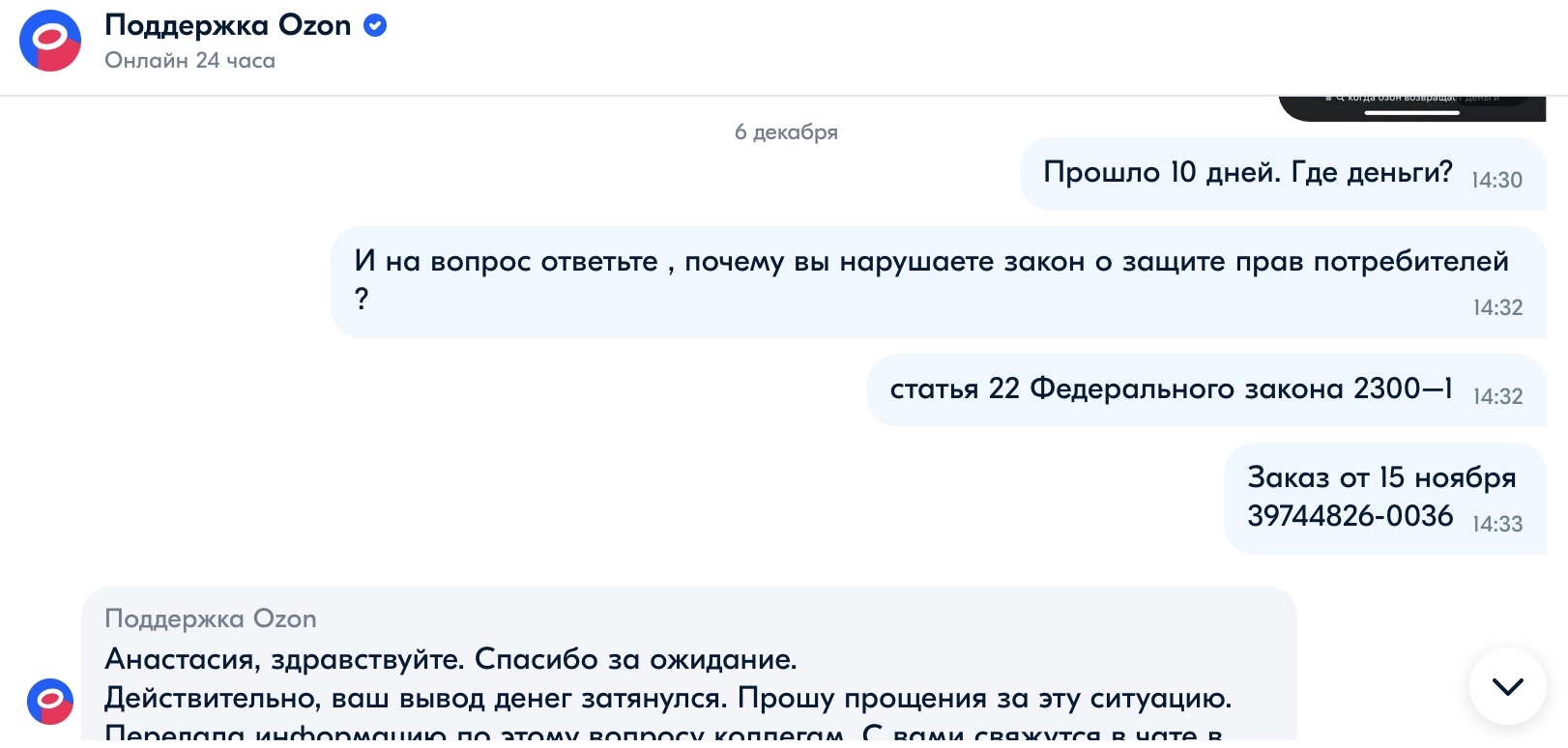Select reply line about вывод денег затянулся
Image resolution: width=1568 pixels, height=748 pixels.
[668, 698]
